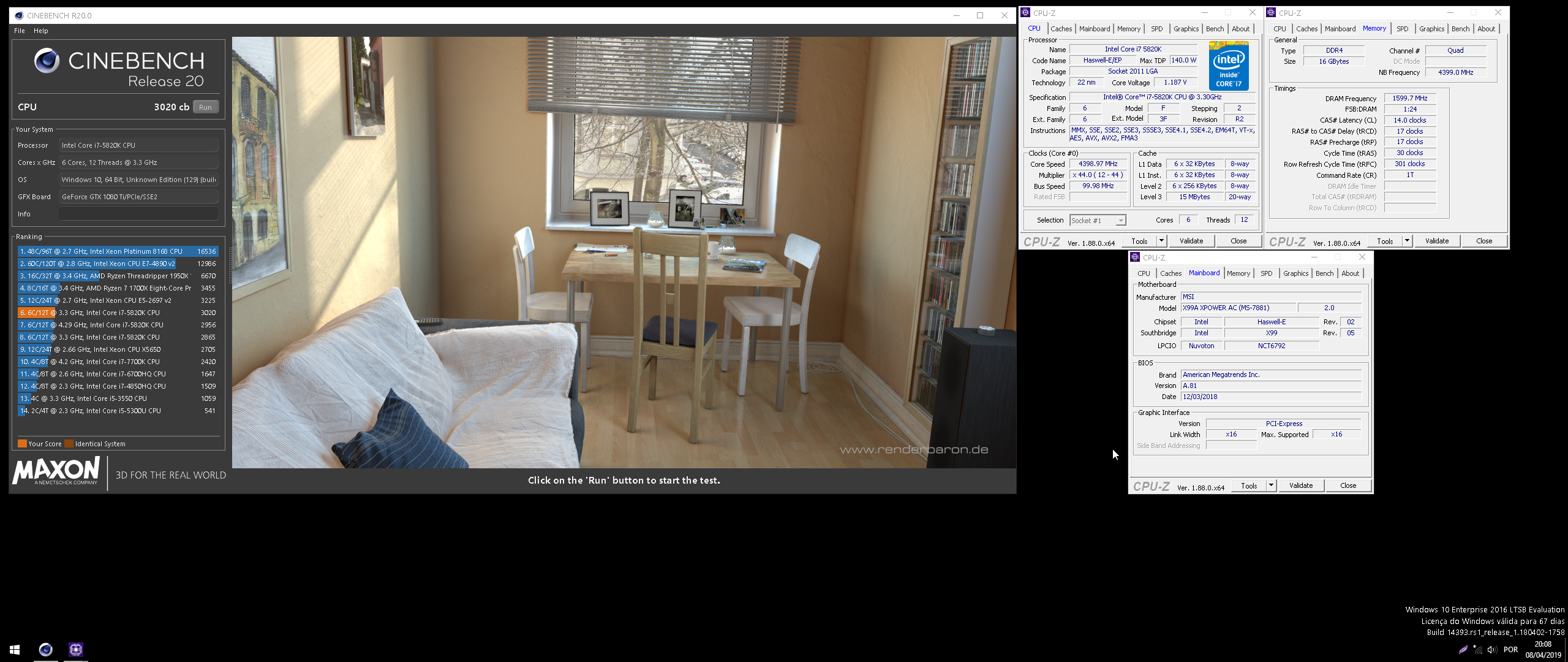Select ranking entry Ryzen 7 1700X

point(118,288)
